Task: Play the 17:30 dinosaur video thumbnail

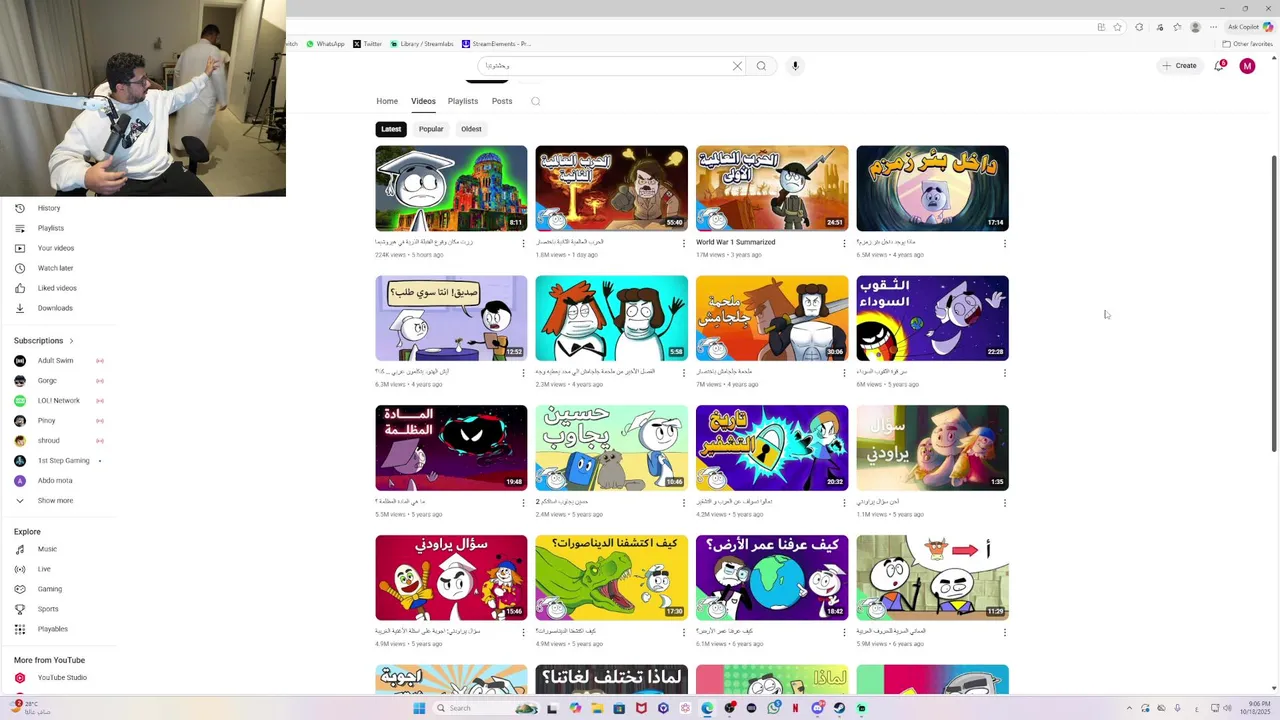Action: tap(611, 578)
